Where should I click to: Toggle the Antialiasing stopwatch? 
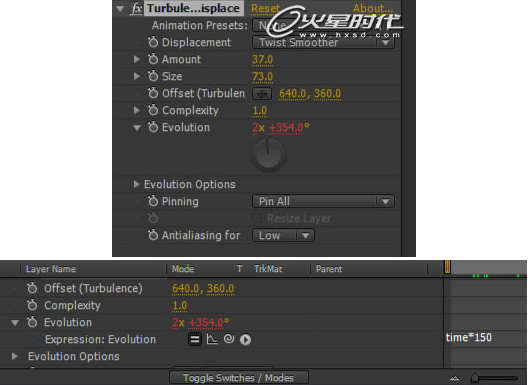(x=153, y=235)
